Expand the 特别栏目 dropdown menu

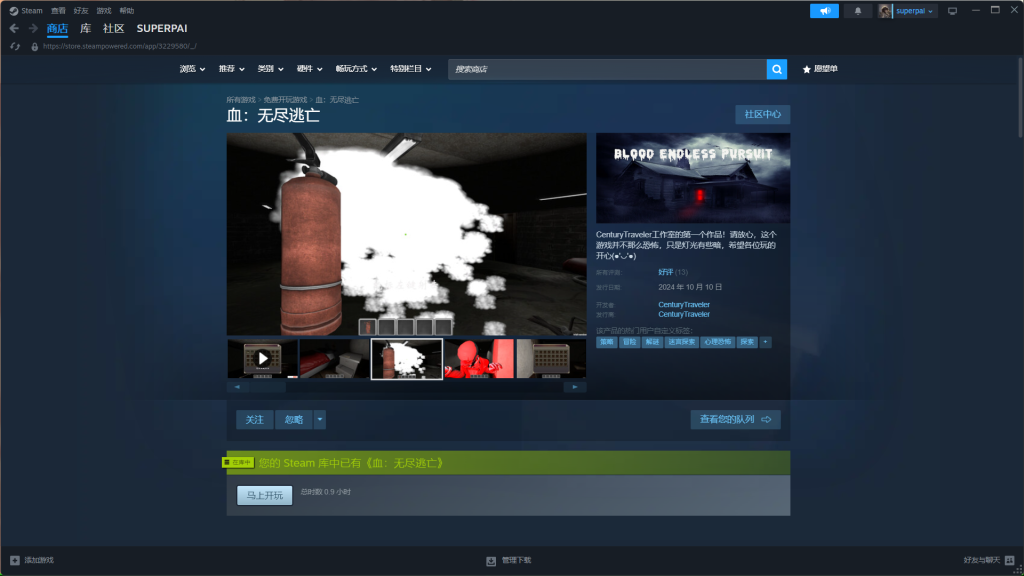coord(411,69)
